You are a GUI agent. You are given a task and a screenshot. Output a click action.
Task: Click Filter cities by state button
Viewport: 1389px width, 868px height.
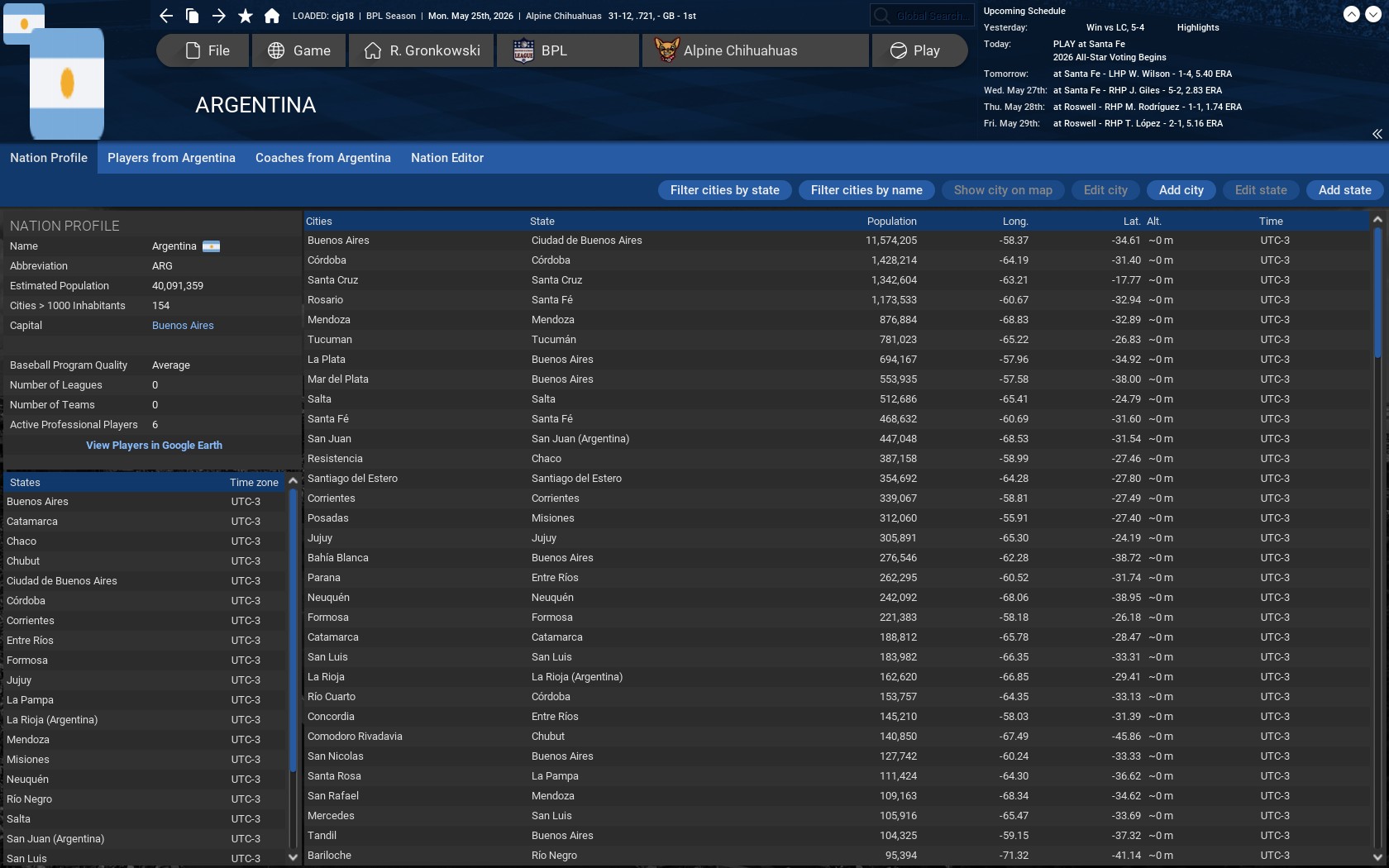[x=725, y=190]
